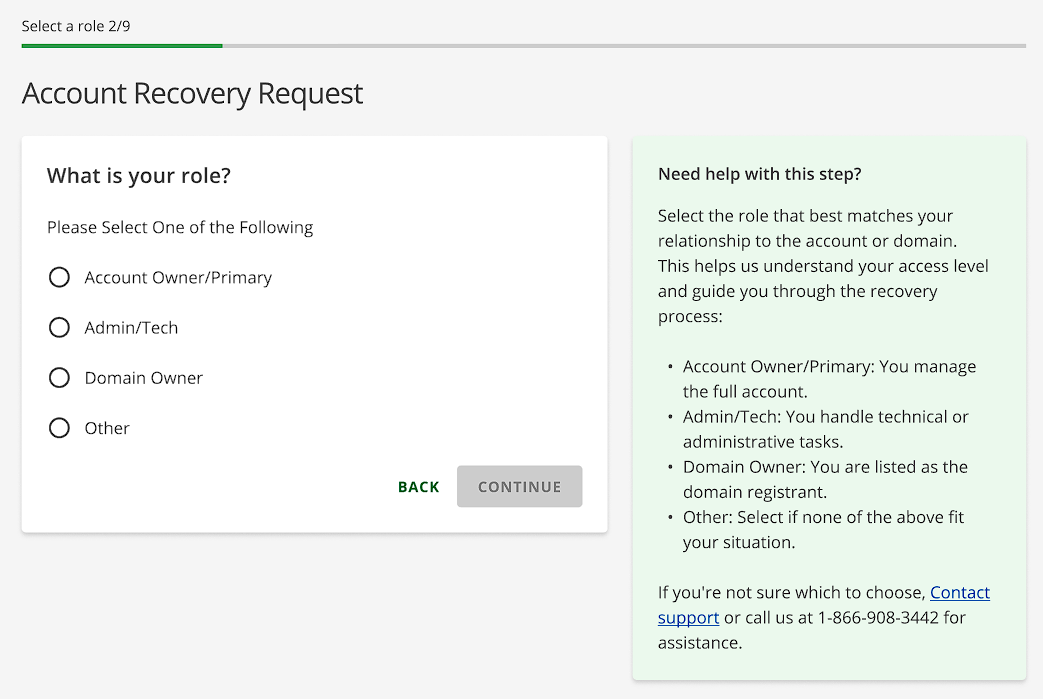Select the Account Owner/Primary radio button
Viewport: 1043px width, 699px height.
coord(59,277)
